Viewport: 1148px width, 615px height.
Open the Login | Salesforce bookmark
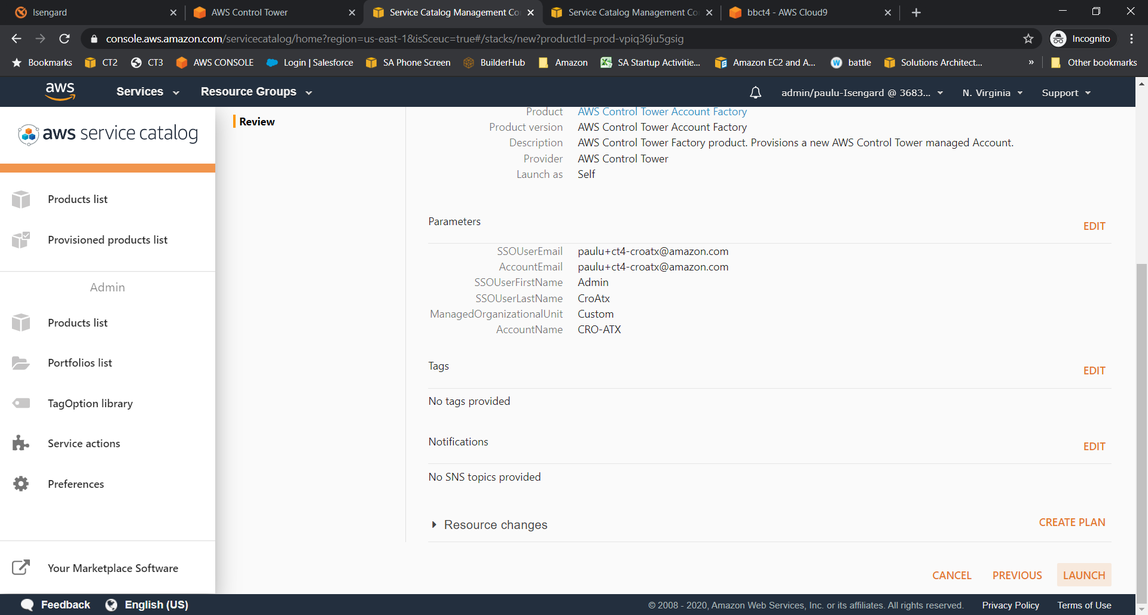(310, 62)
